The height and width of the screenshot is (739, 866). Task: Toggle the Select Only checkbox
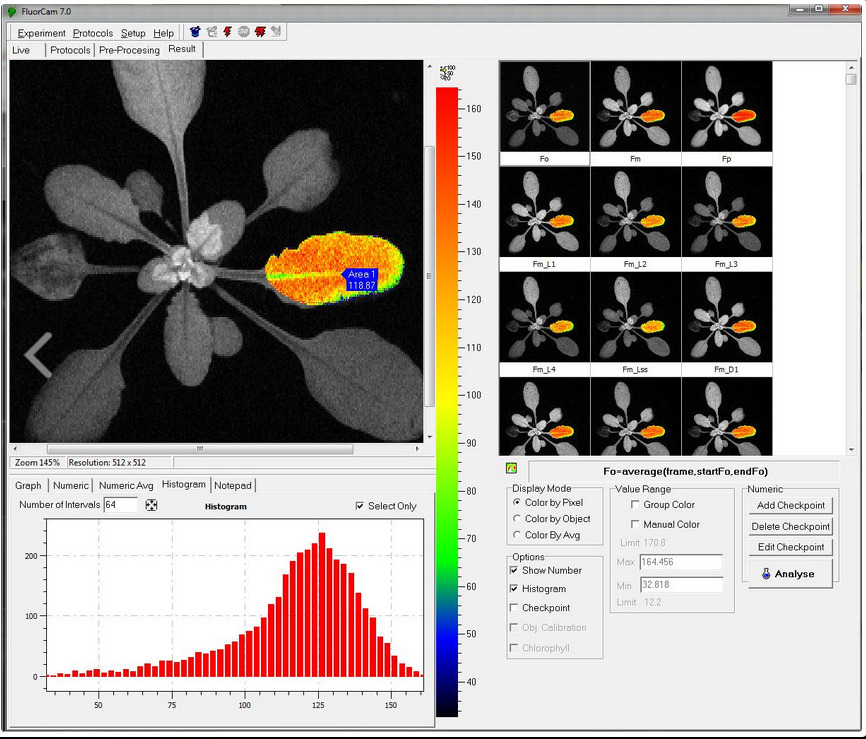[x=360, y=506]
